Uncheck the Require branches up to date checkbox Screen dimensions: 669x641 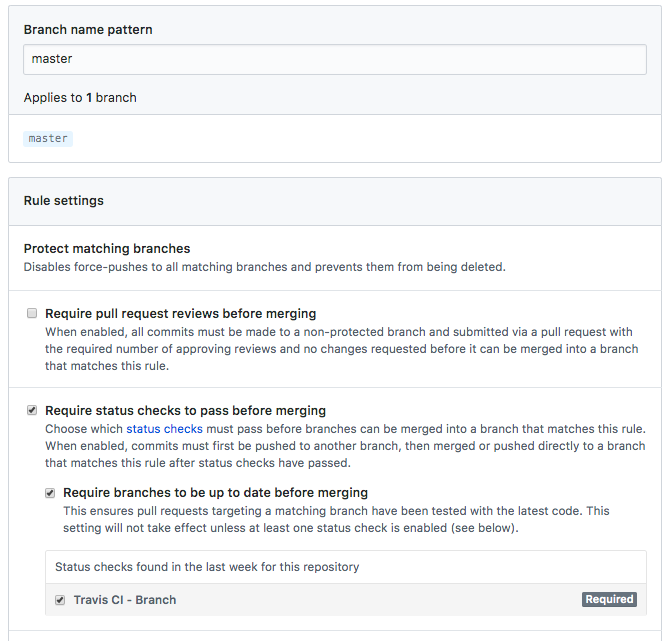[50, 493]
